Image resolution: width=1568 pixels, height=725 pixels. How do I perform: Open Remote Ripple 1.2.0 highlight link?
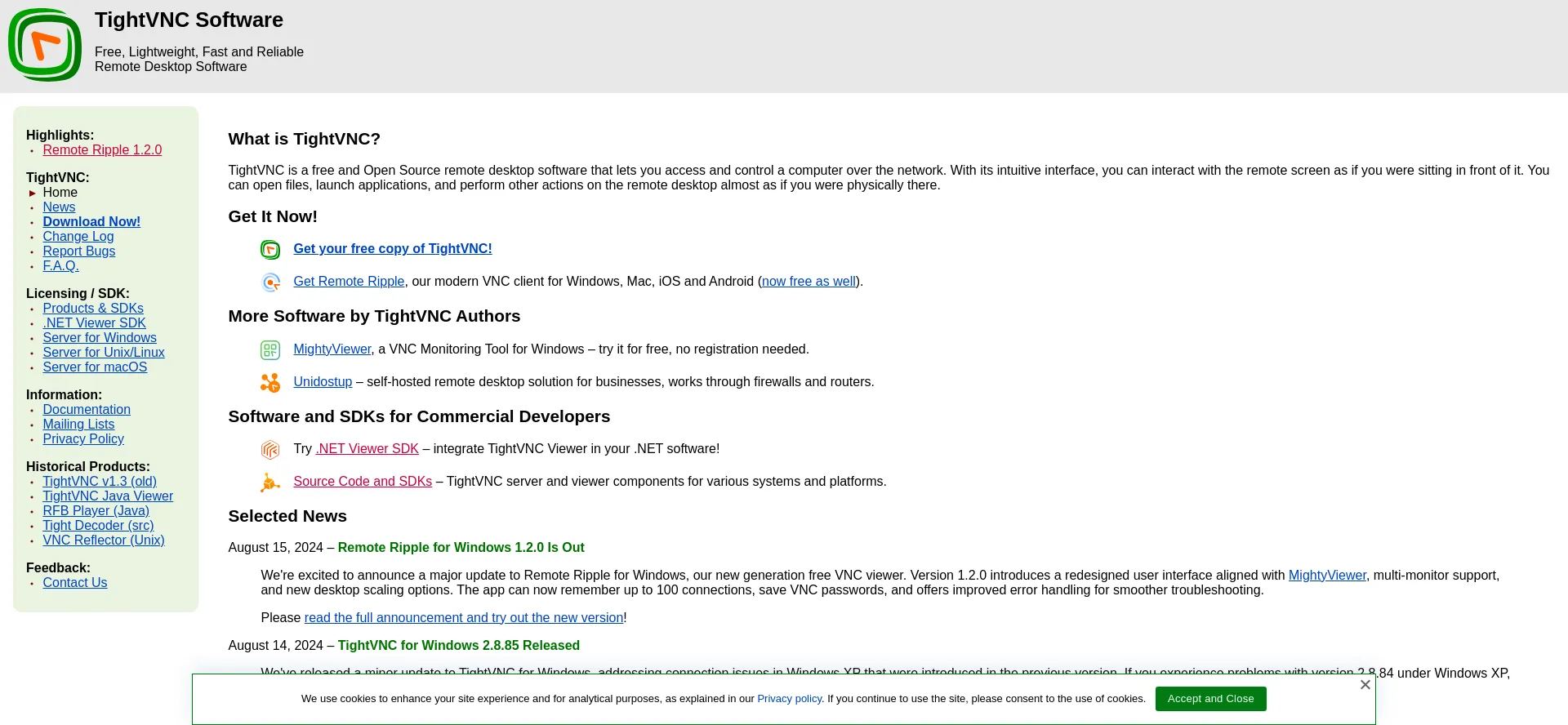pos(102,150)
